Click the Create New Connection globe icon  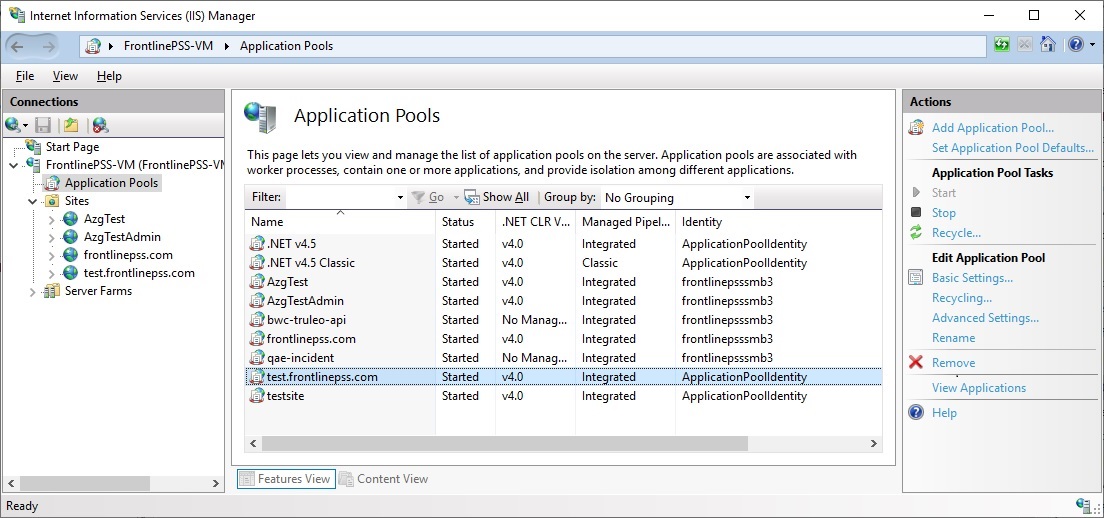point(13,126)
